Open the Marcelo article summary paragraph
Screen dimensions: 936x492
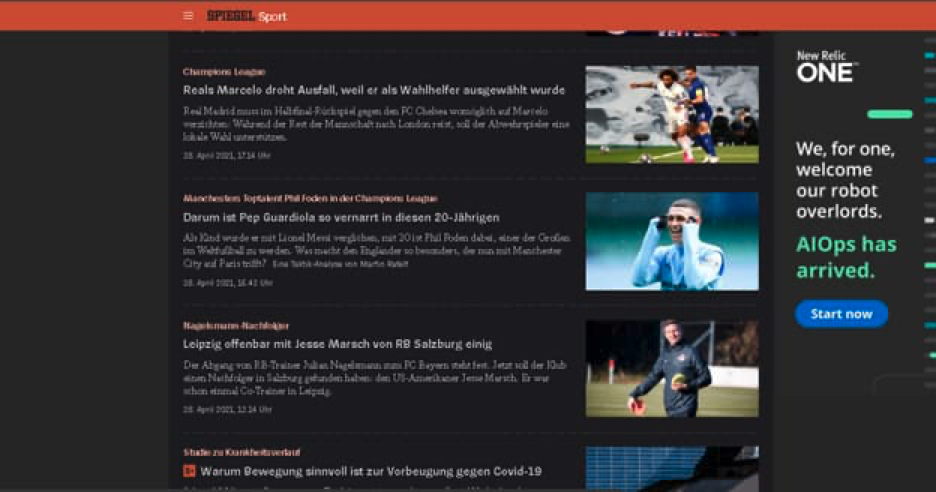[376, 124]
